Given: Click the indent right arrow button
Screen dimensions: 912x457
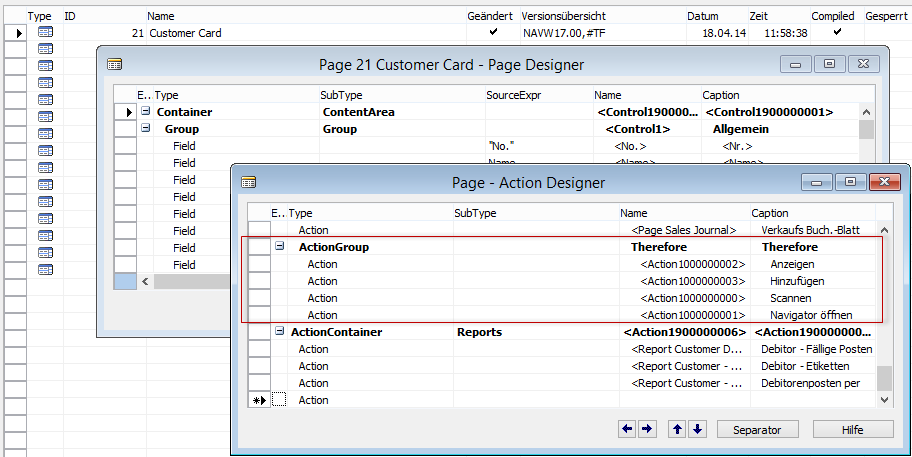Looking at the screenshot, I should [x=647, y=429].
